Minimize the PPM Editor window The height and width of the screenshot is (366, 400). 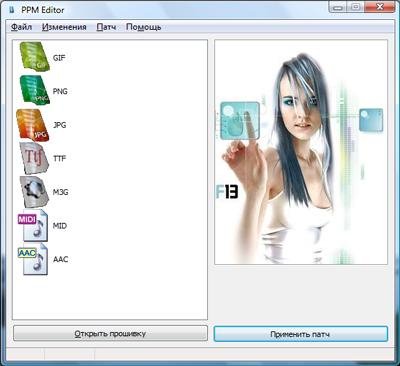(x=338, y=7)
